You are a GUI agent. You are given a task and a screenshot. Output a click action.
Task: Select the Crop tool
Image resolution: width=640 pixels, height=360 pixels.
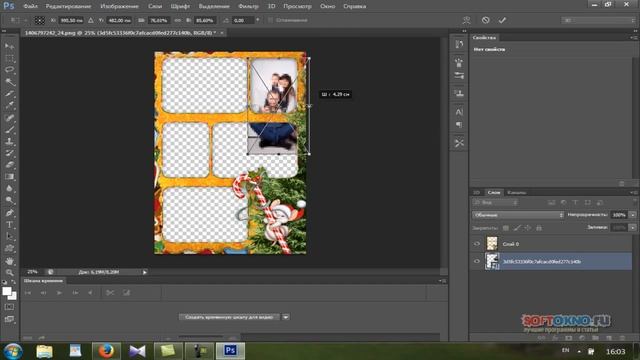pyautogui.click(x=9, y=93)
